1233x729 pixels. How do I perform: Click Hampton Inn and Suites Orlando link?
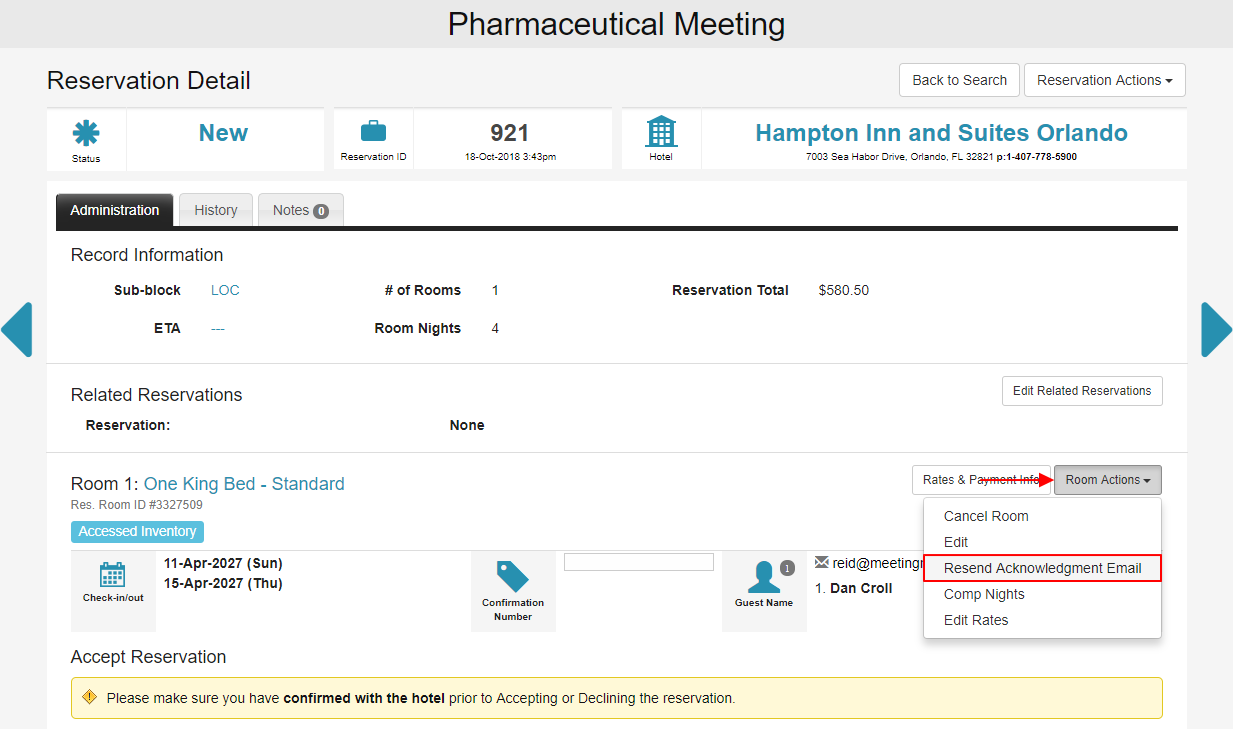941,133
